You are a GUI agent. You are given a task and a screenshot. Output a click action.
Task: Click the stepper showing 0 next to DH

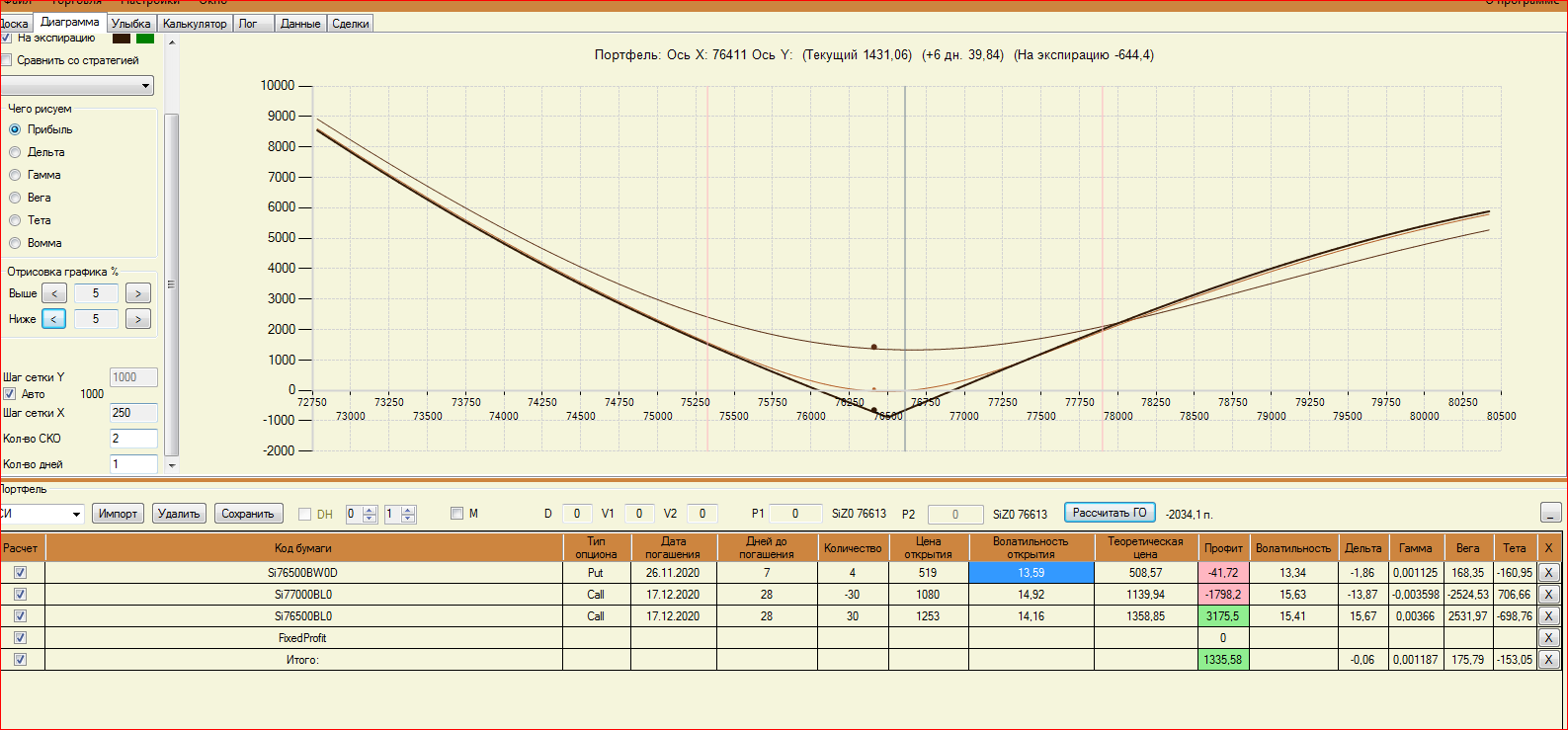pos(361,514)
